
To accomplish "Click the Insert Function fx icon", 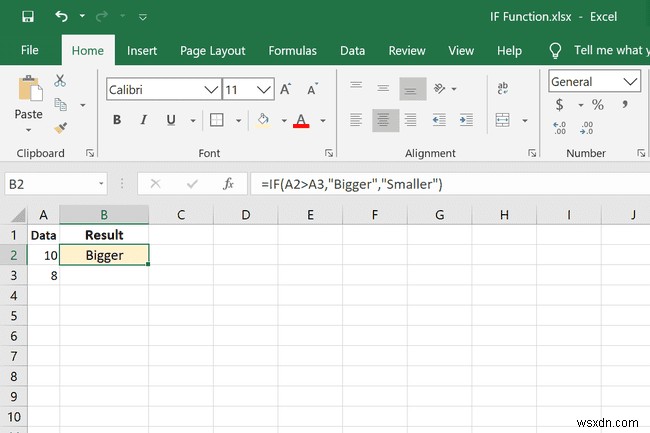I will (x=228, y=184).
